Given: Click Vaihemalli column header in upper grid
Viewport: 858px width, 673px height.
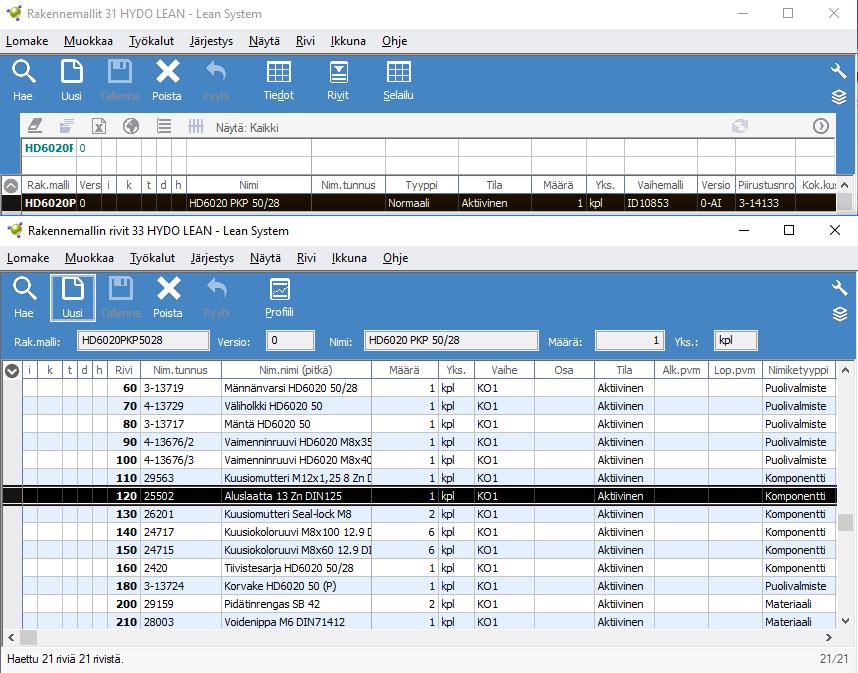Looking at the screenshot, I should 660,185.
